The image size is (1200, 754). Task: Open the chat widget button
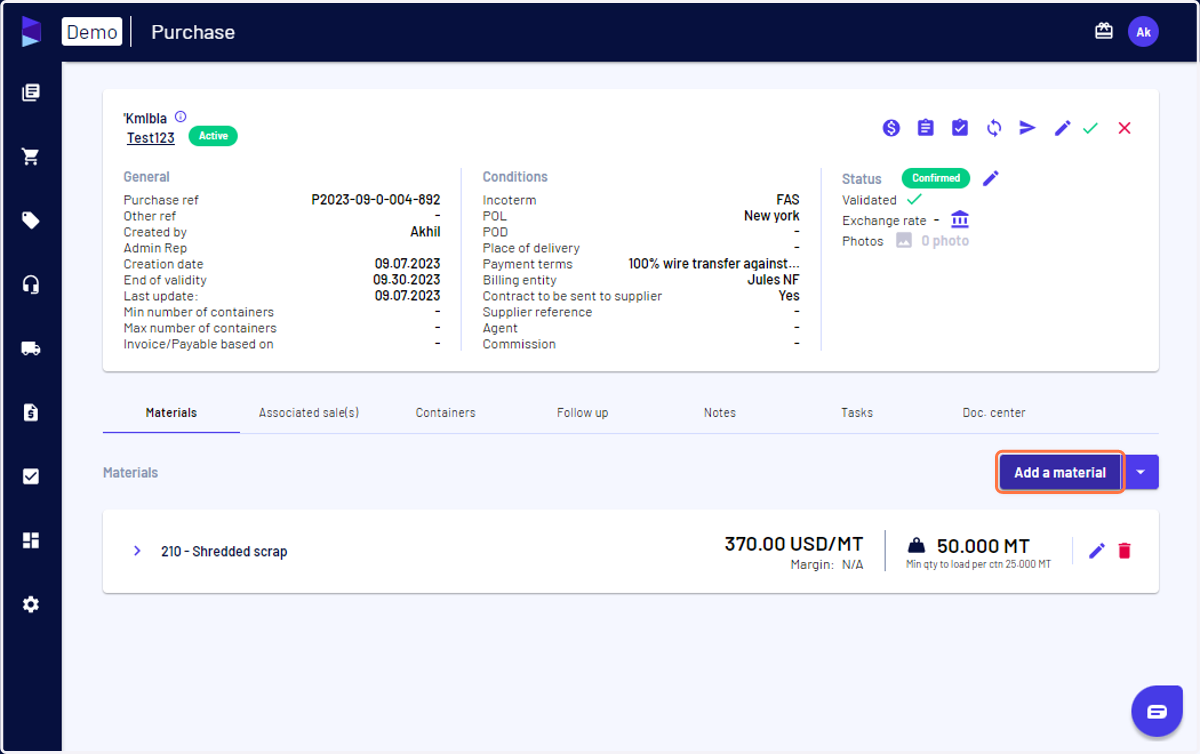(1157, 712)
